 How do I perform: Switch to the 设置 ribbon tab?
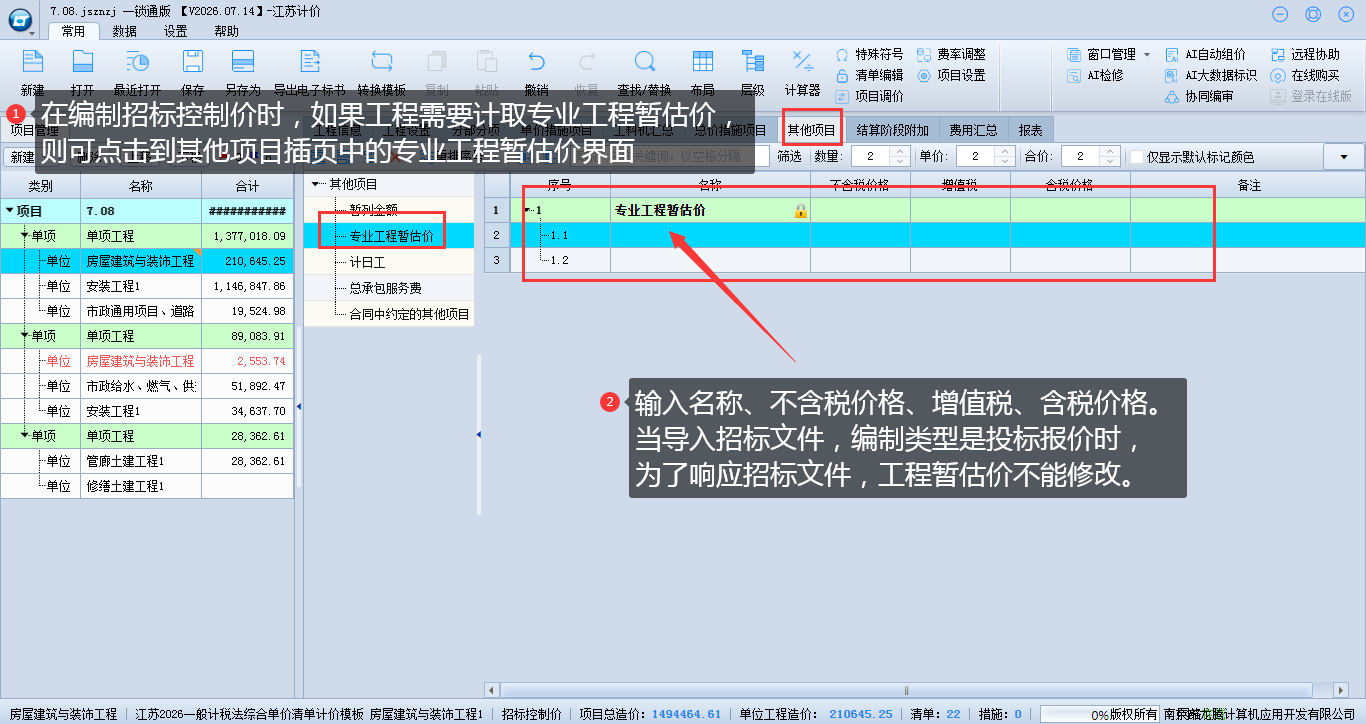click(x=175, y=31)
